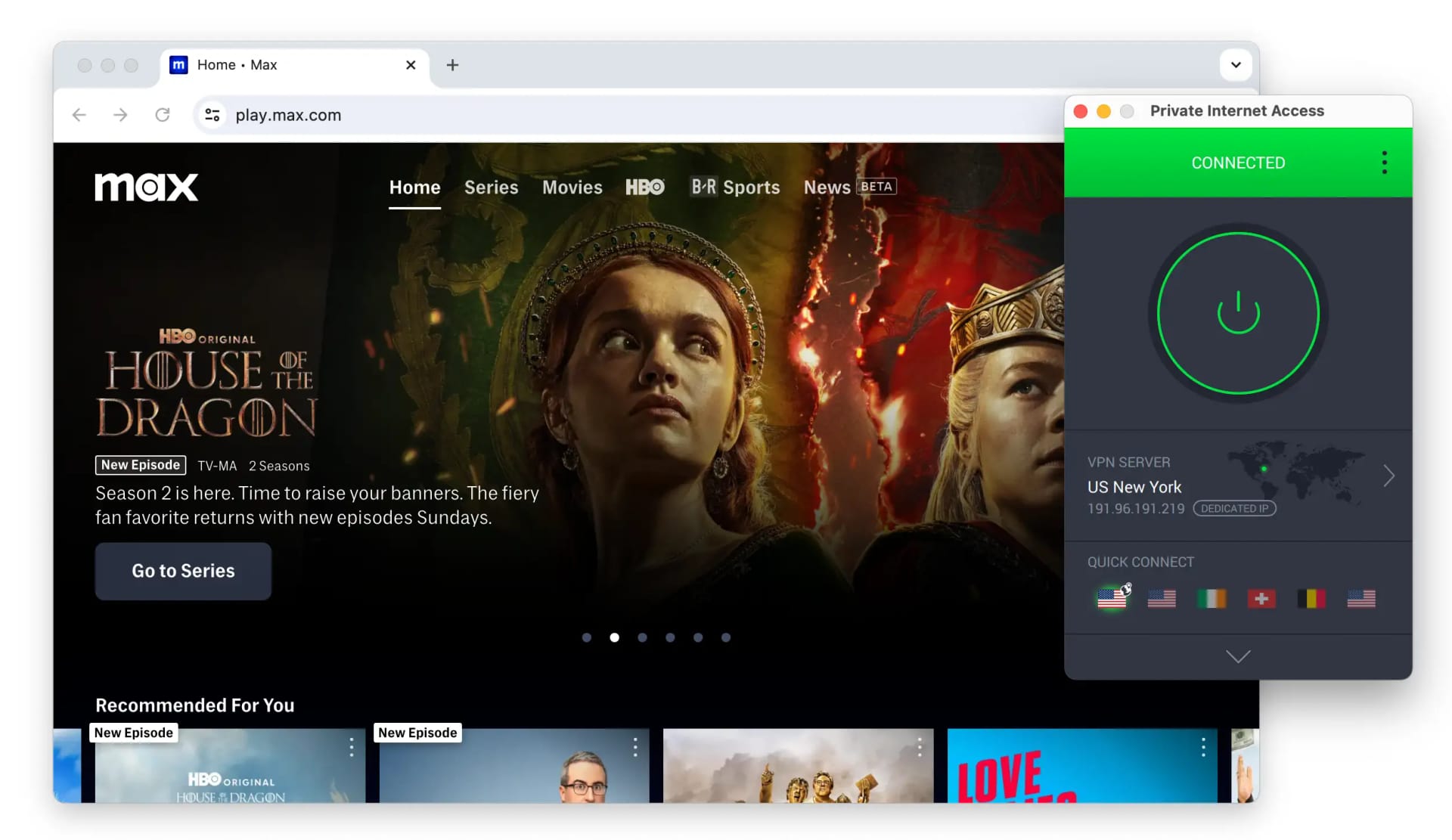Select the Movies tab in Max navigation
Image resolution: width=1452 pixels, height=840 pixels.
[x=572, y=186]
